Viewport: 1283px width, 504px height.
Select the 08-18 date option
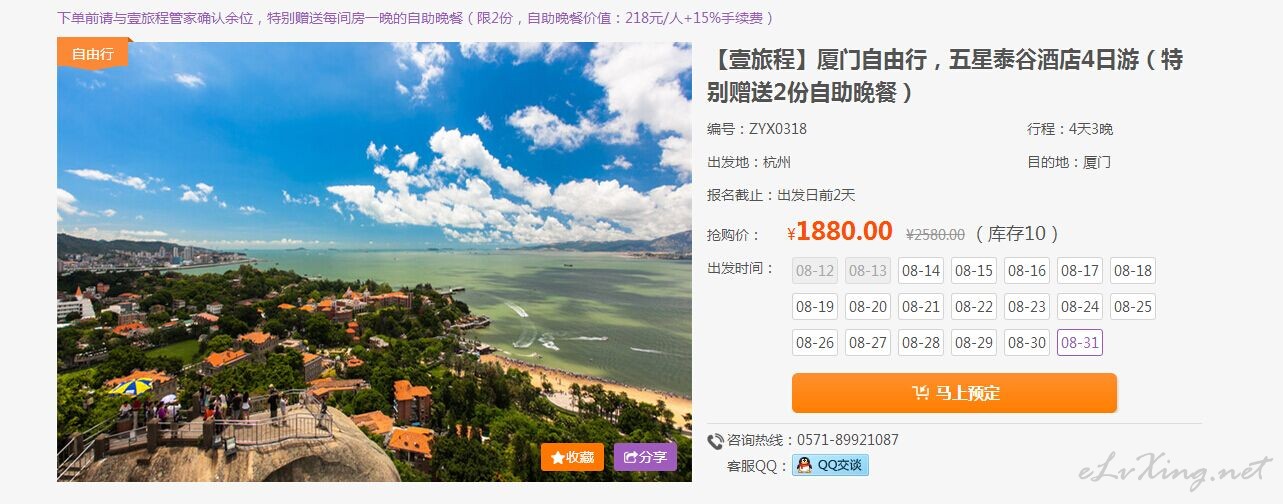[x=1132, y=270]
